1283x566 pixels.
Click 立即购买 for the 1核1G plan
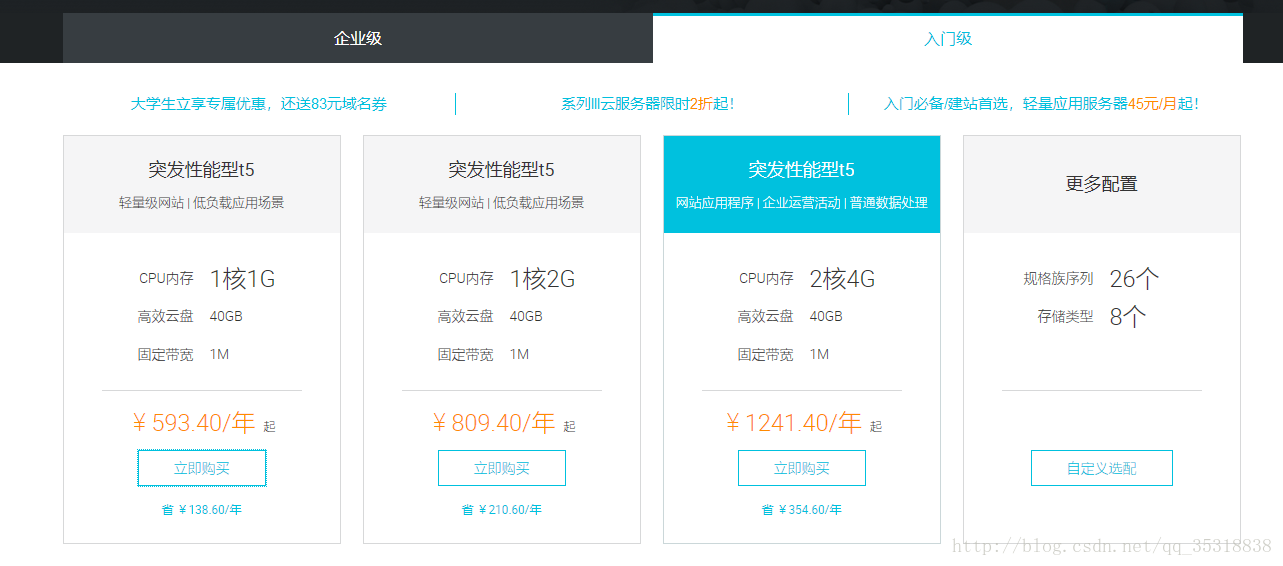click(x=202, y=468)
